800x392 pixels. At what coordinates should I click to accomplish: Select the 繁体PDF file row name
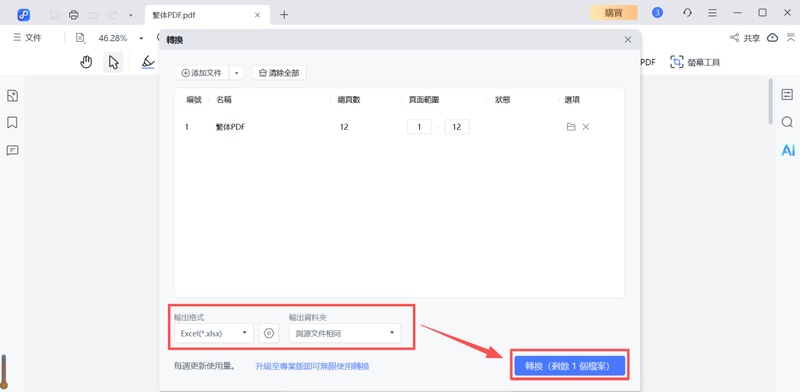230,127
